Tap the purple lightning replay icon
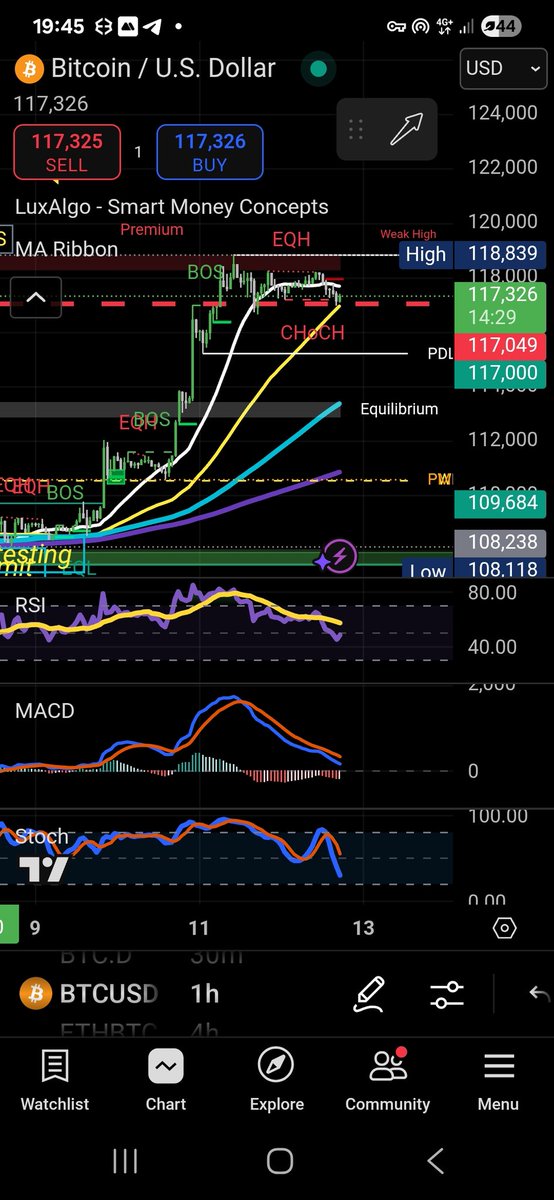This screenshot has height=1200, width=554. click(x=338, y=557)
